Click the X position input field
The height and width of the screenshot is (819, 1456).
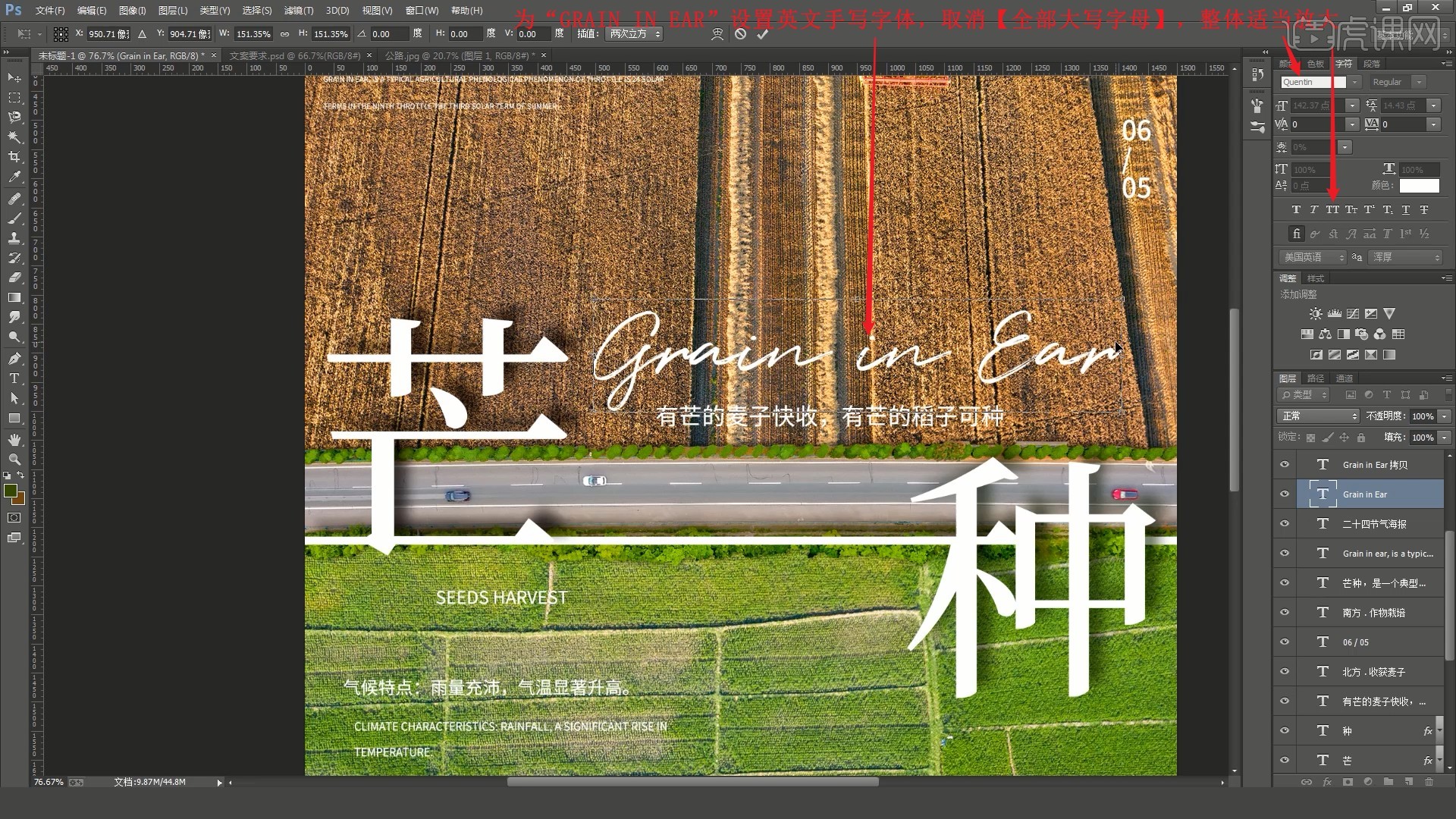click(x=108, y=34)
